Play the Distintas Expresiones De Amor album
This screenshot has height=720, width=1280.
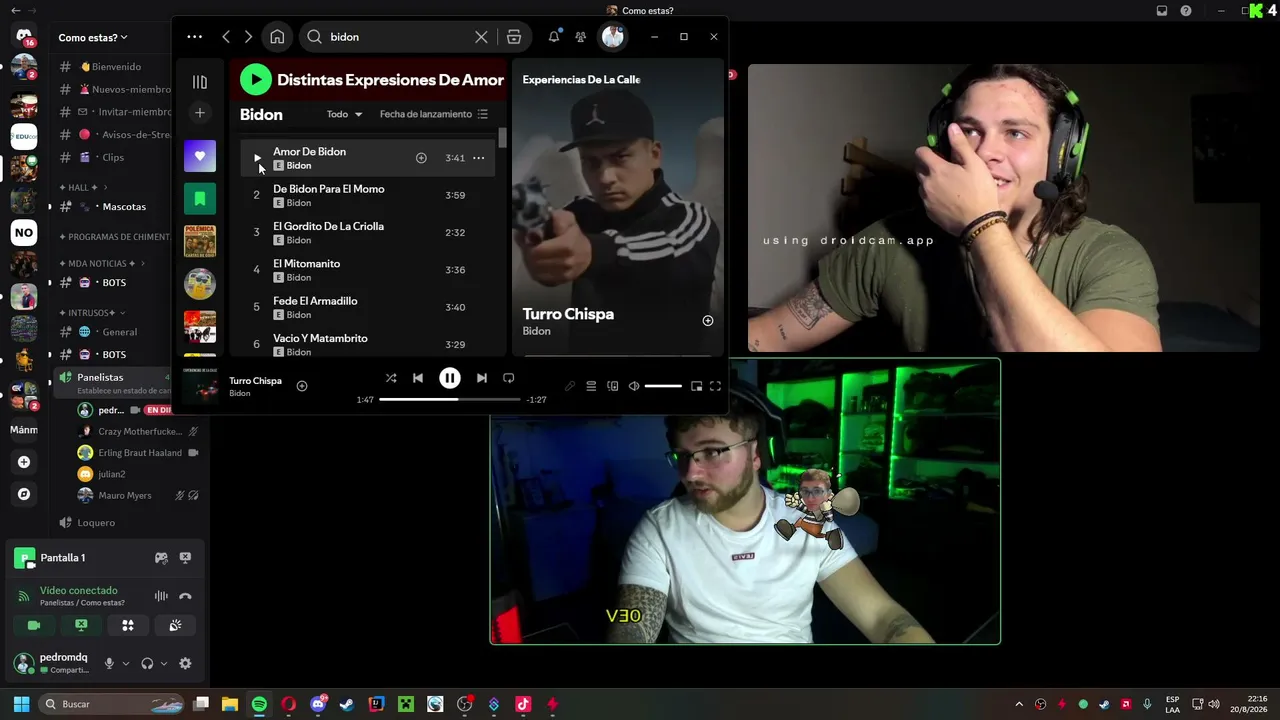pyautogui.click(x=255, y=80)
